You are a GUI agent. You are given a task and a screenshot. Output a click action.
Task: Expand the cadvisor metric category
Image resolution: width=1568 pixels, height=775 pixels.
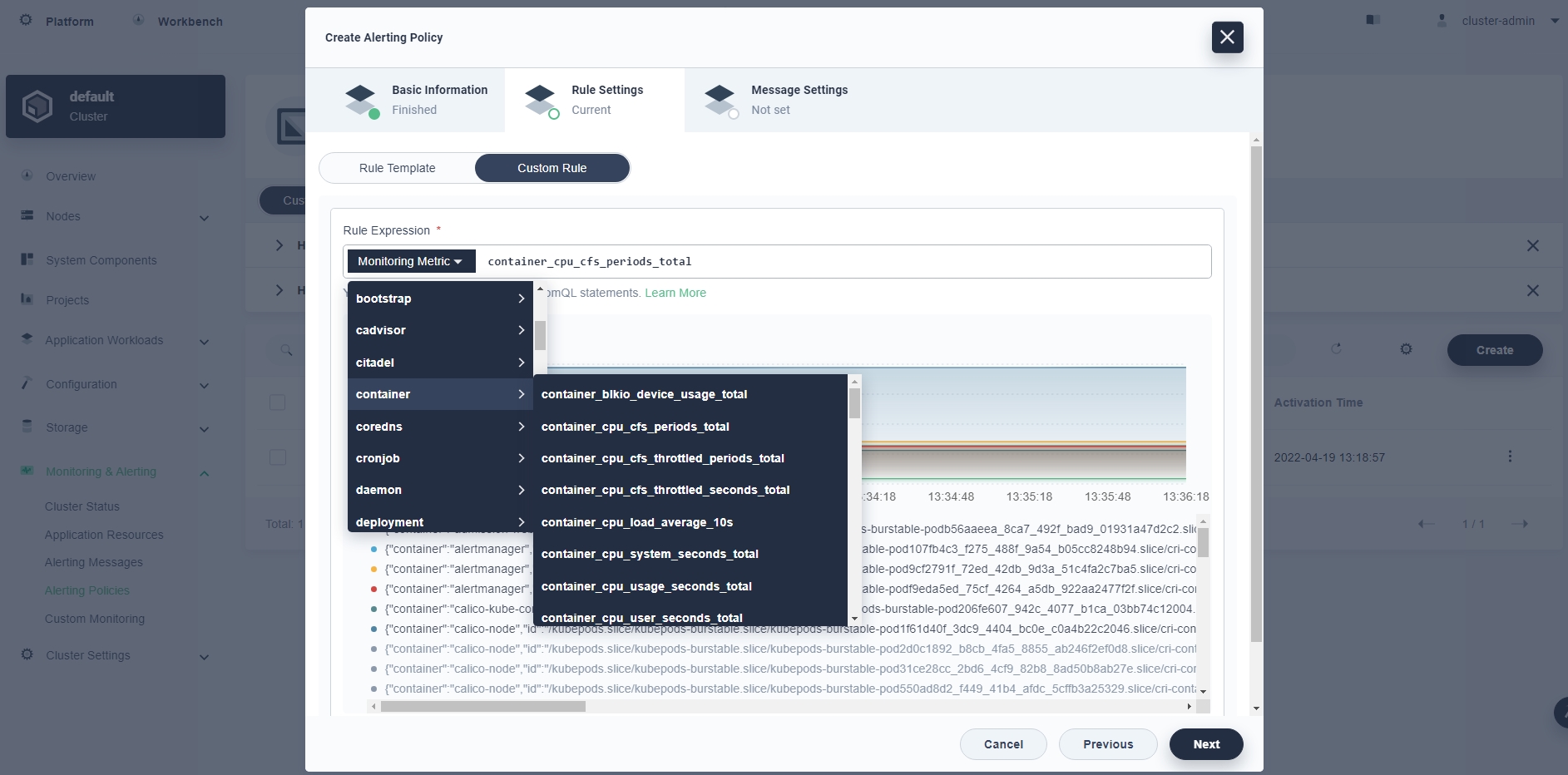click(x=439, y=330)
